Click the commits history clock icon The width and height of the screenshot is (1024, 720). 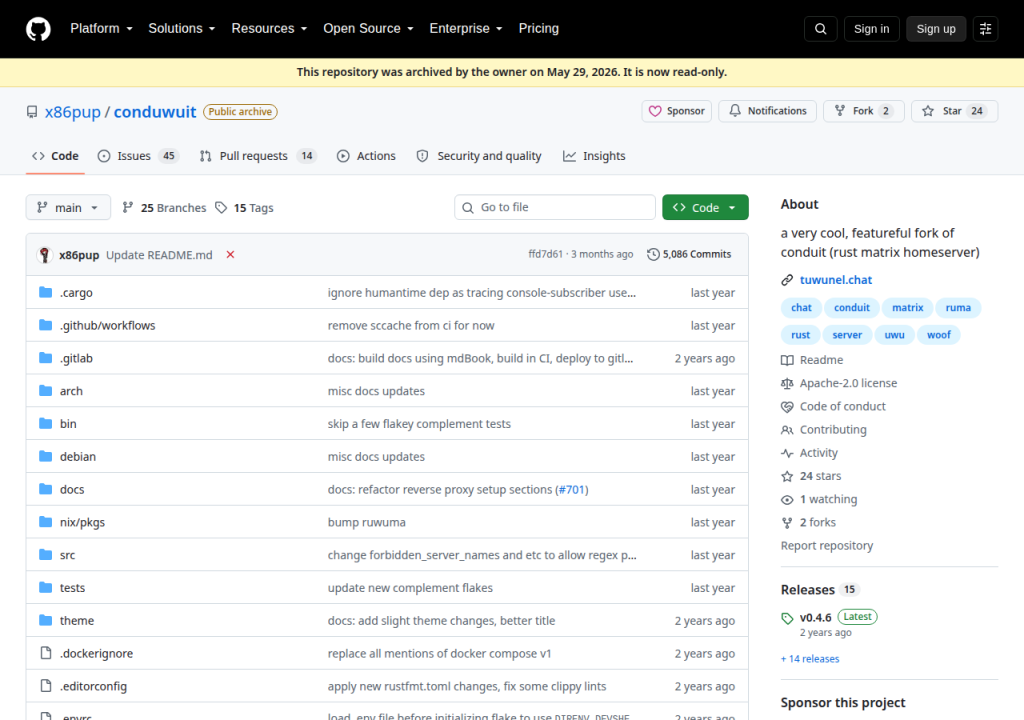pyautogui.click(x=653, y=254)
